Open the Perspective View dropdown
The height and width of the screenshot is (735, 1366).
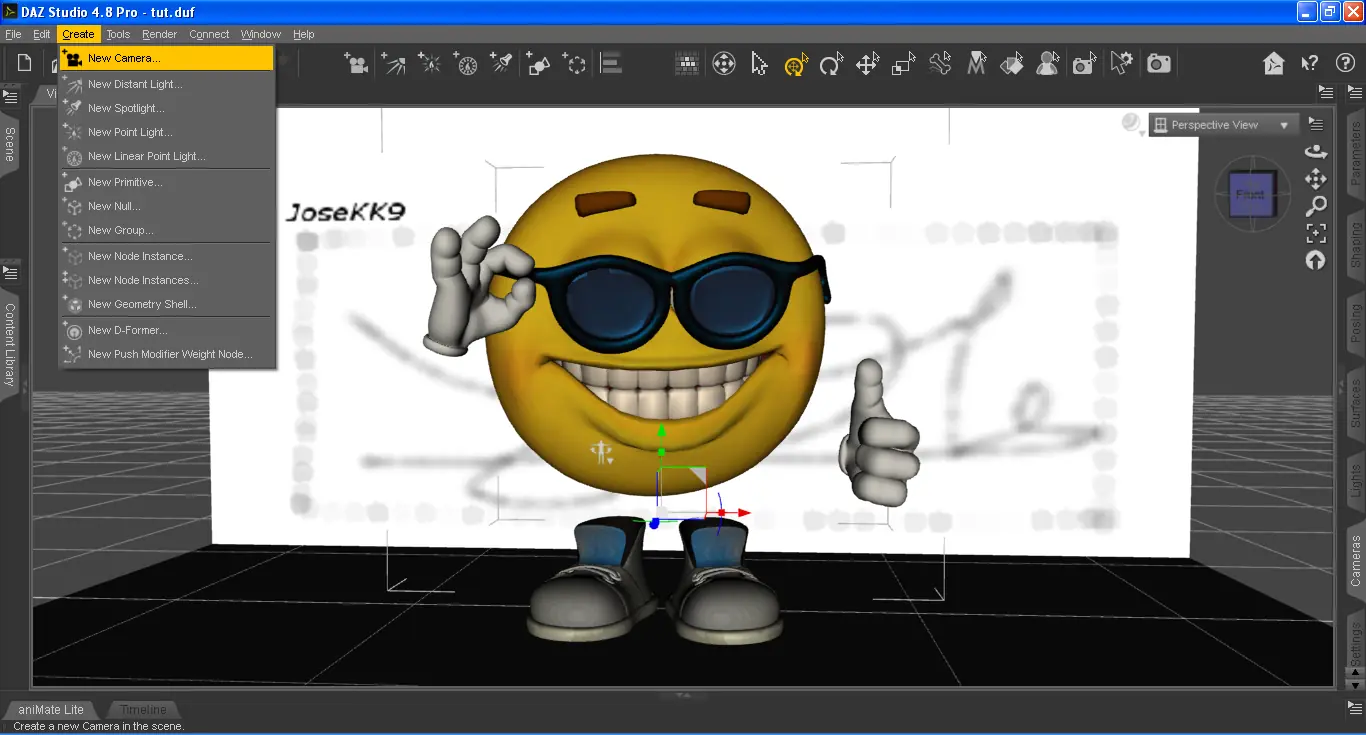pos(1223,124)
